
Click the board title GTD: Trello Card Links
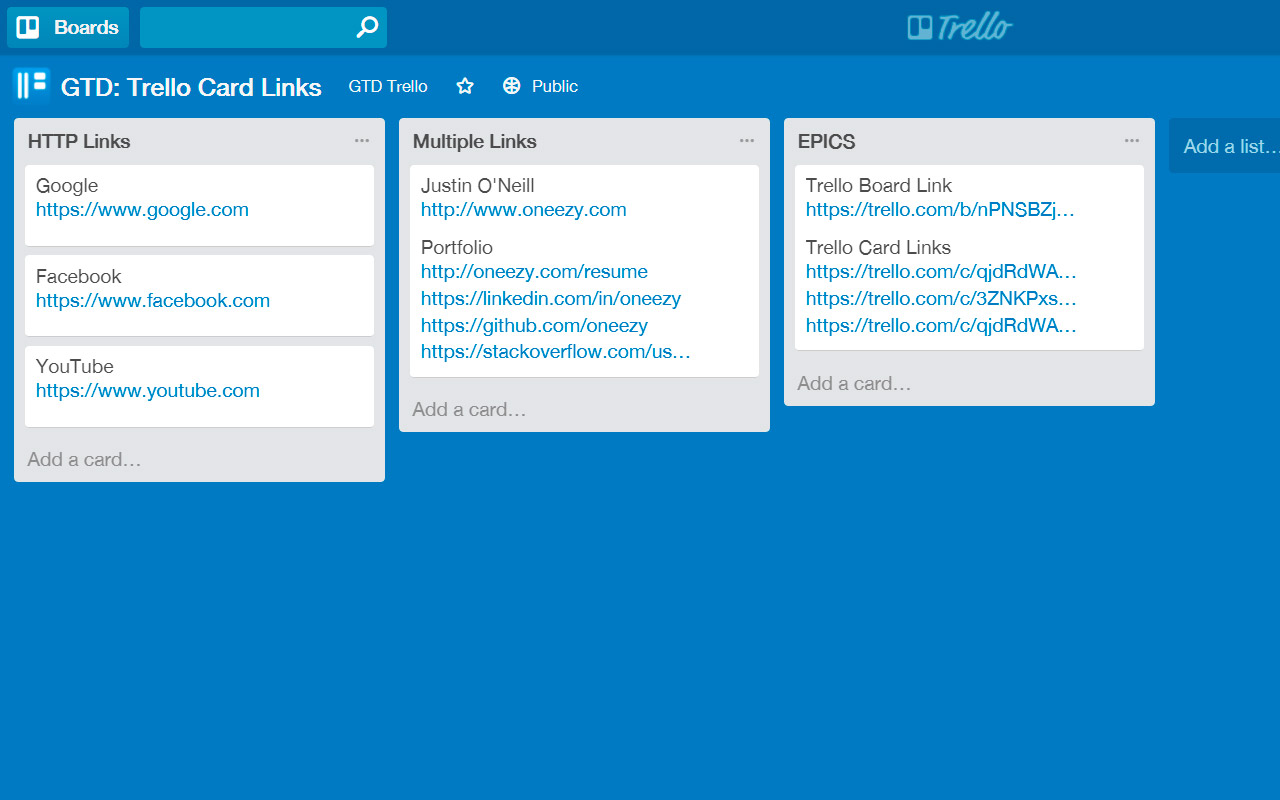click(191, 87)
